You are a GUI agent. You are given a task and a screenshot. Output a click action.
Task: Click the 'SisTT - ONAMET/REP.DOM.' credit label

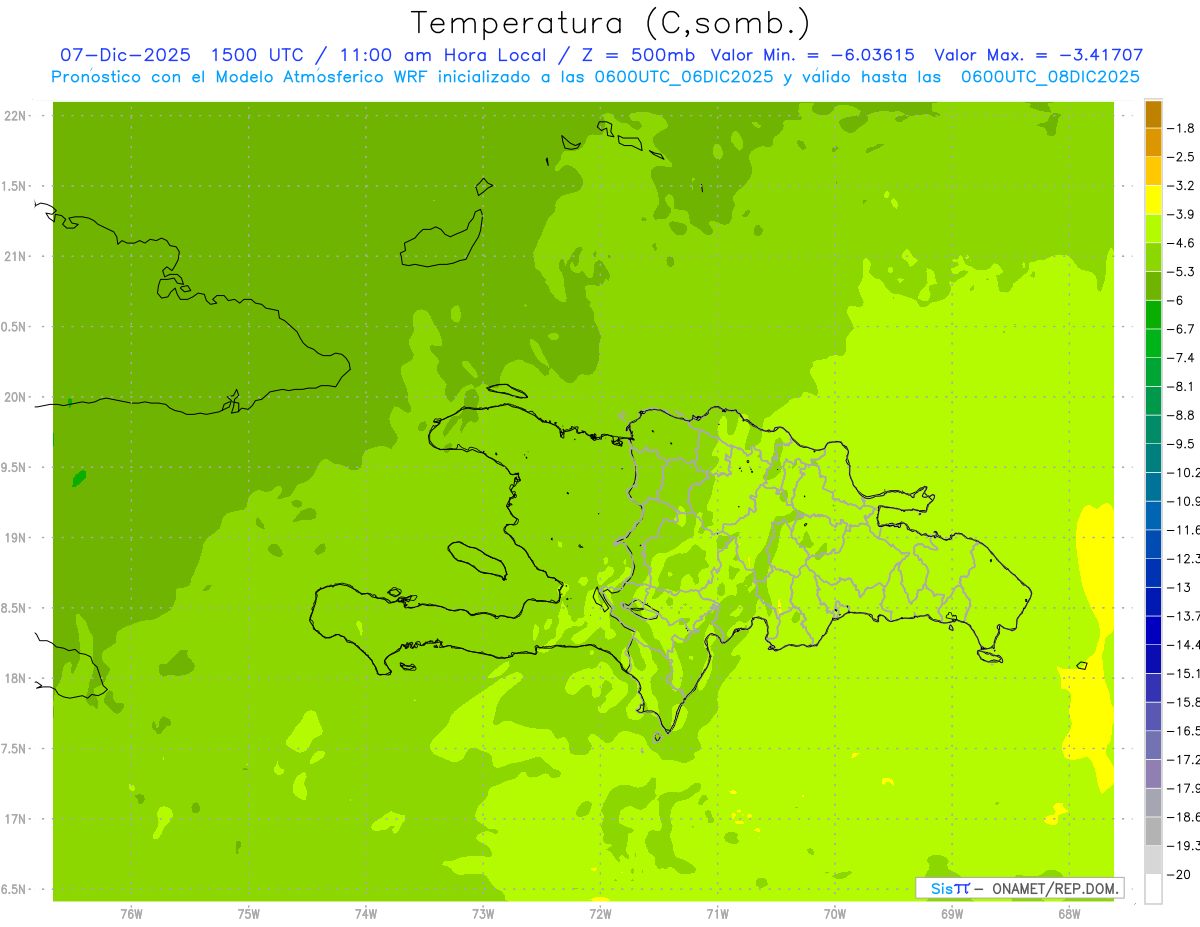[1020, 888]
